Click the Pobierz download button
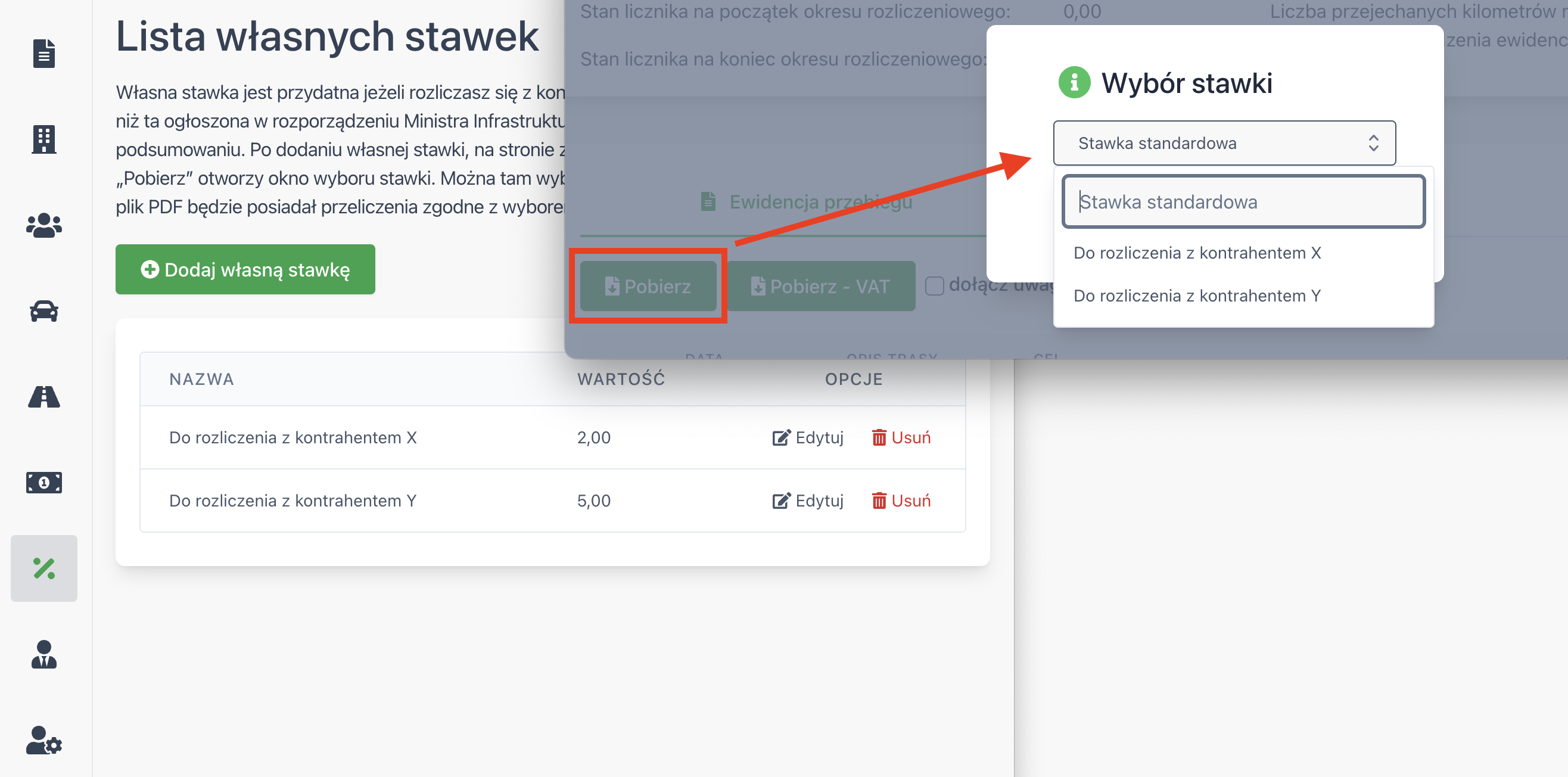Viewport: 1568px width, 777px height. (648, 286)
